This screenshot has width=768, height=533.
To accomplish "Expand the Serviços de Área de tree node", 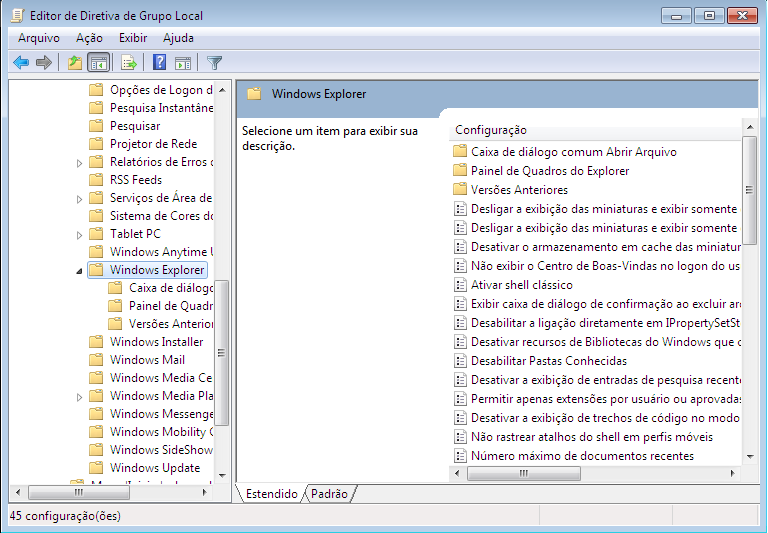I will [79, 199].
